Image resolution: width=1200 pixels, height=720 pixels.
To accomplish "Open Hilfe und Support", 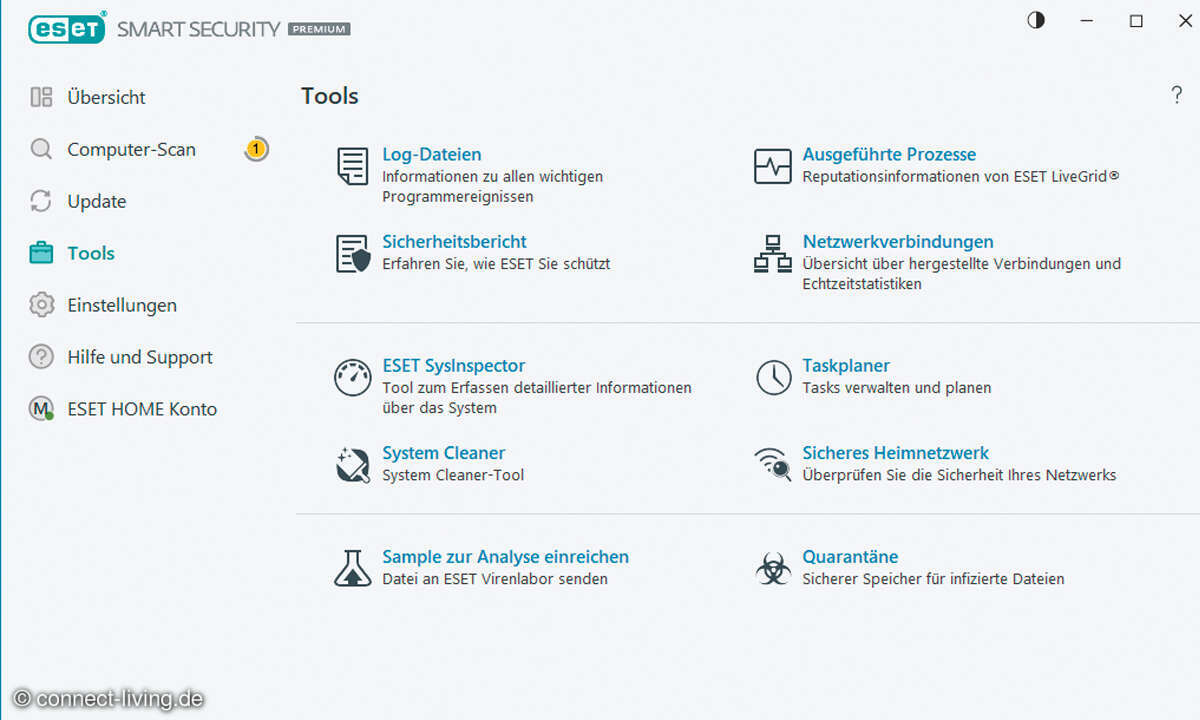I will coord(140,357).
